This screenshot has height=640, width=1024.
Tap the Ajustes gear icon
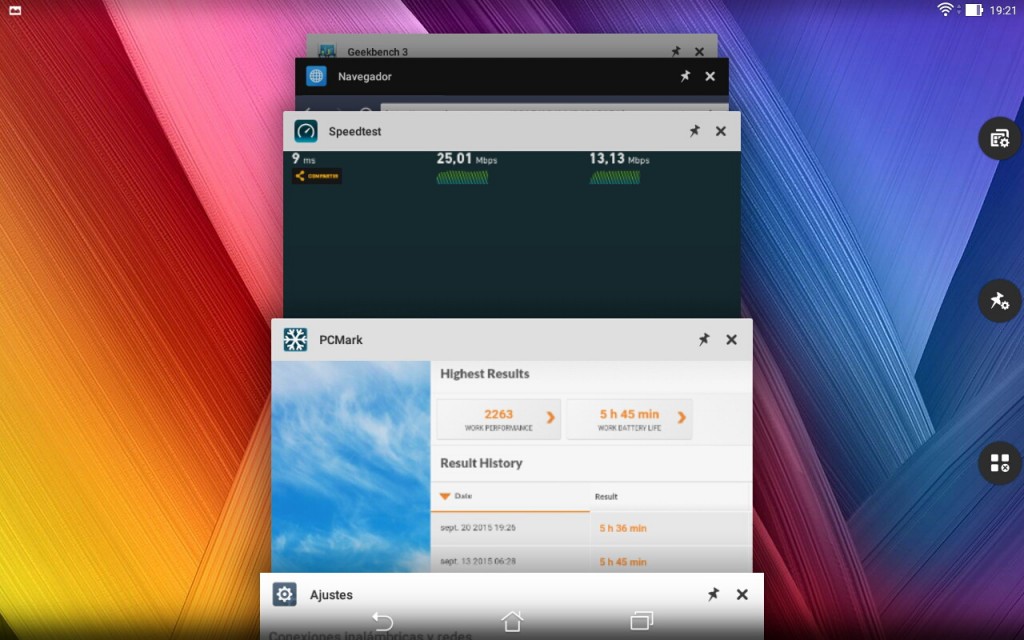[285, 594]
